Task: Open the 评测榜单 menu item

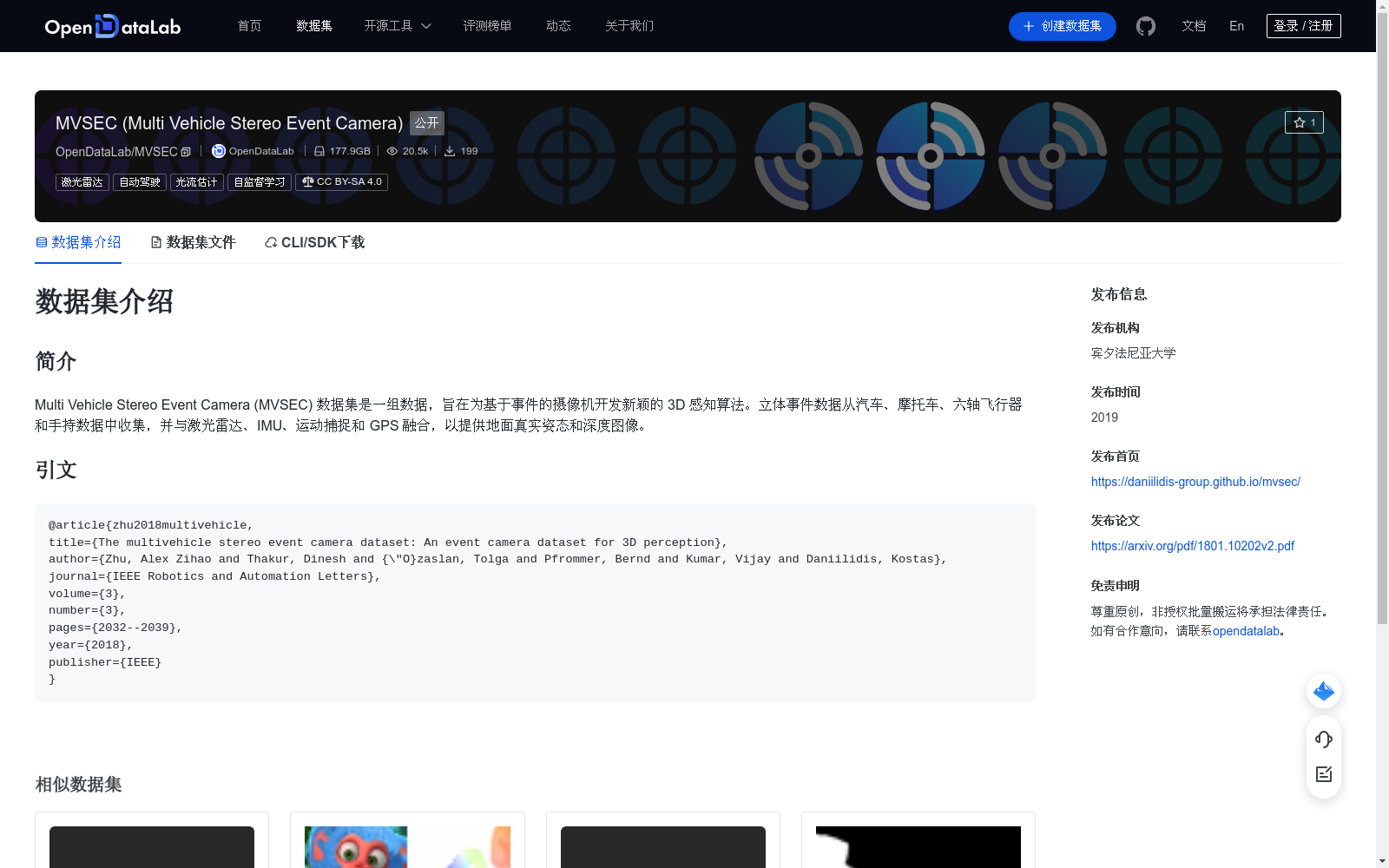Action: coord(487,26)
